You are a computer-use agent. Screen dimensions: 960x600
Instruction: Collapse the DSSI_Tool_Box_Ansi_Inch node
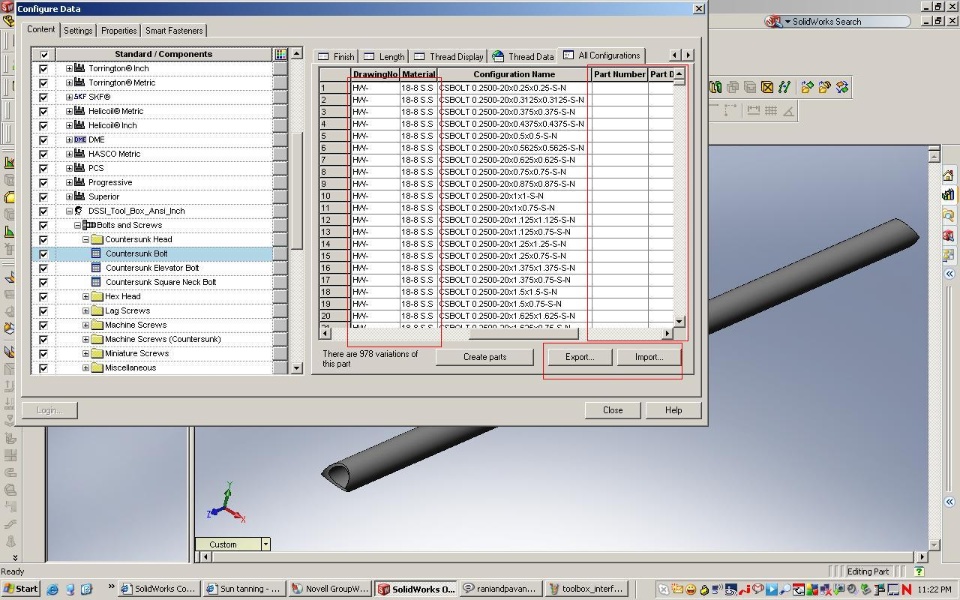click(69, 211)
